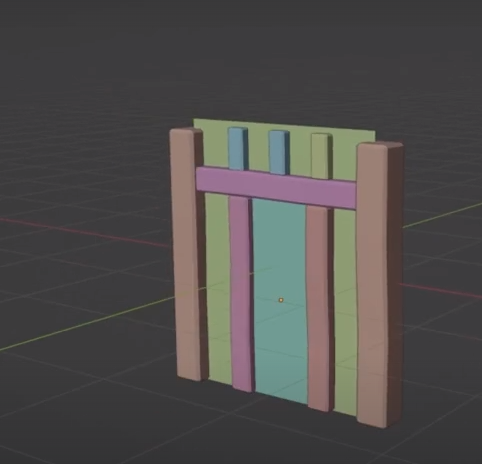Select the brown plank bordering the teal door
This screenshot has width=482, height=464.
point(319,308)
